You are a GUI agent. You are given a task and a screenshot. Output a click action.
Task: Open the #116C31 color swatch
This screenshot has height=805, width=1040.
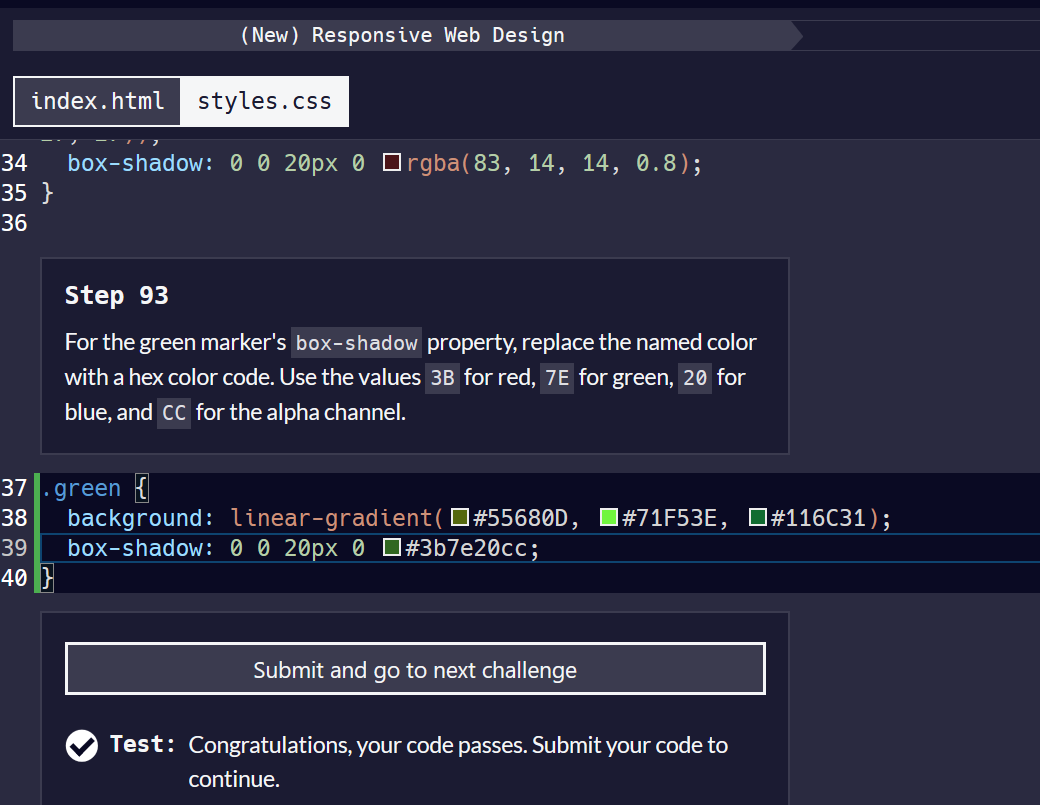point(757,517)
